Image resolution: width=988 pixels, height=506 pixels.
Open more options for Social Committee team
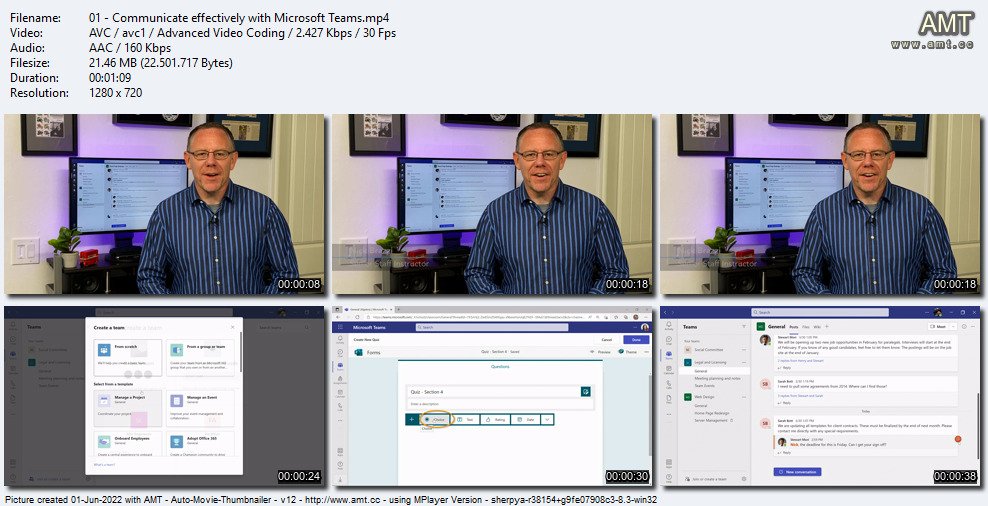coord(744,349)
